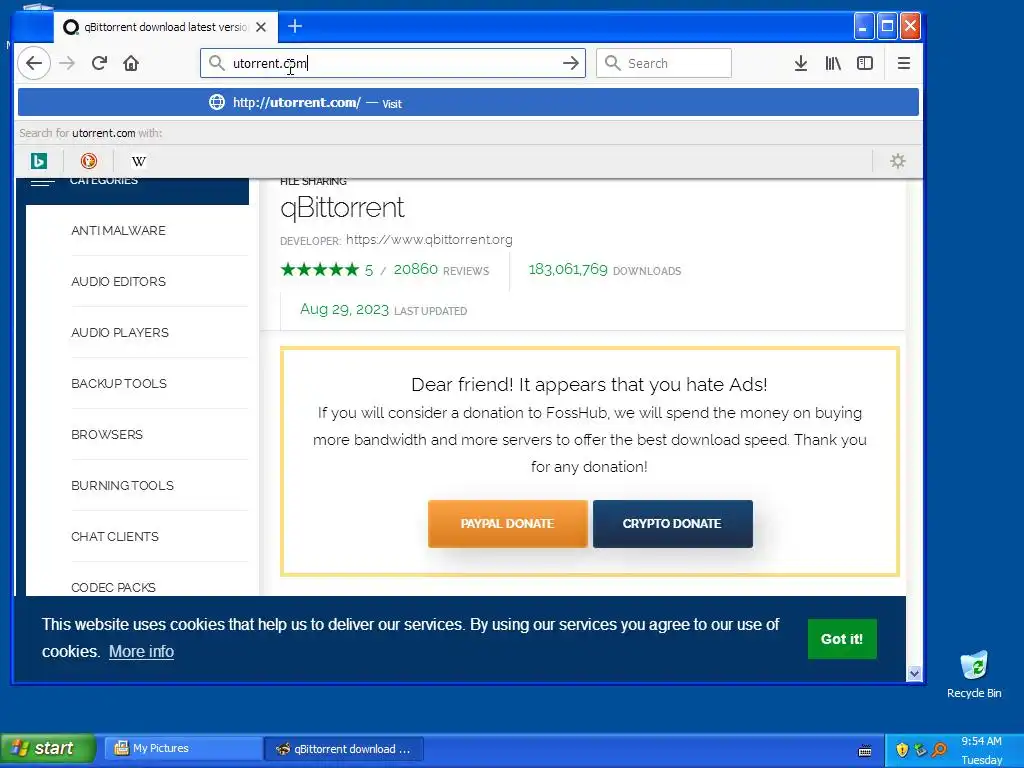Click the 20860 reviews count
Viewport: 1024px width, 768px height.
[415, 269]
